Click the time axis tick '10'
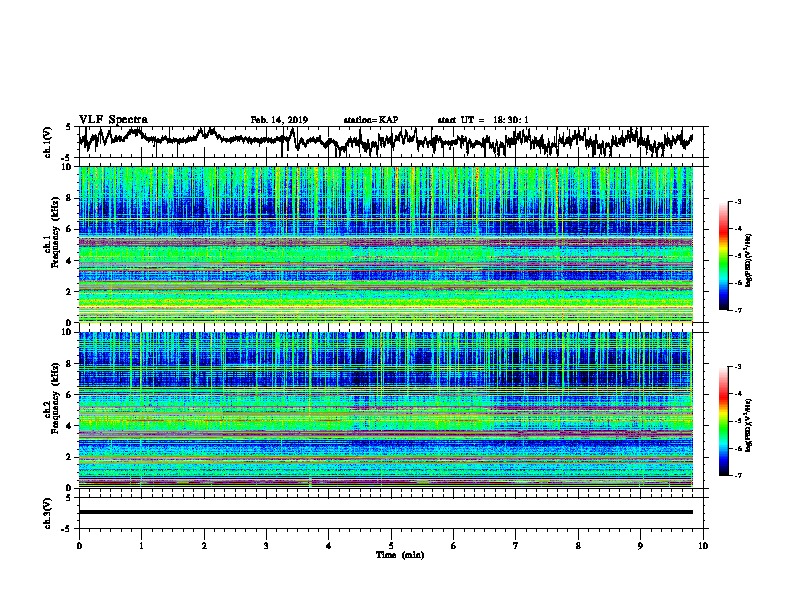 pyautogui.click(x=703, y=546)
